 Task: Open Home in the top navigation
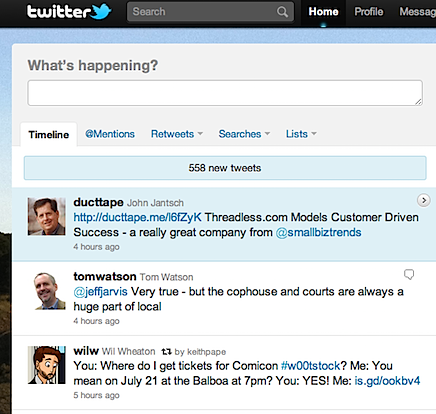323,12
